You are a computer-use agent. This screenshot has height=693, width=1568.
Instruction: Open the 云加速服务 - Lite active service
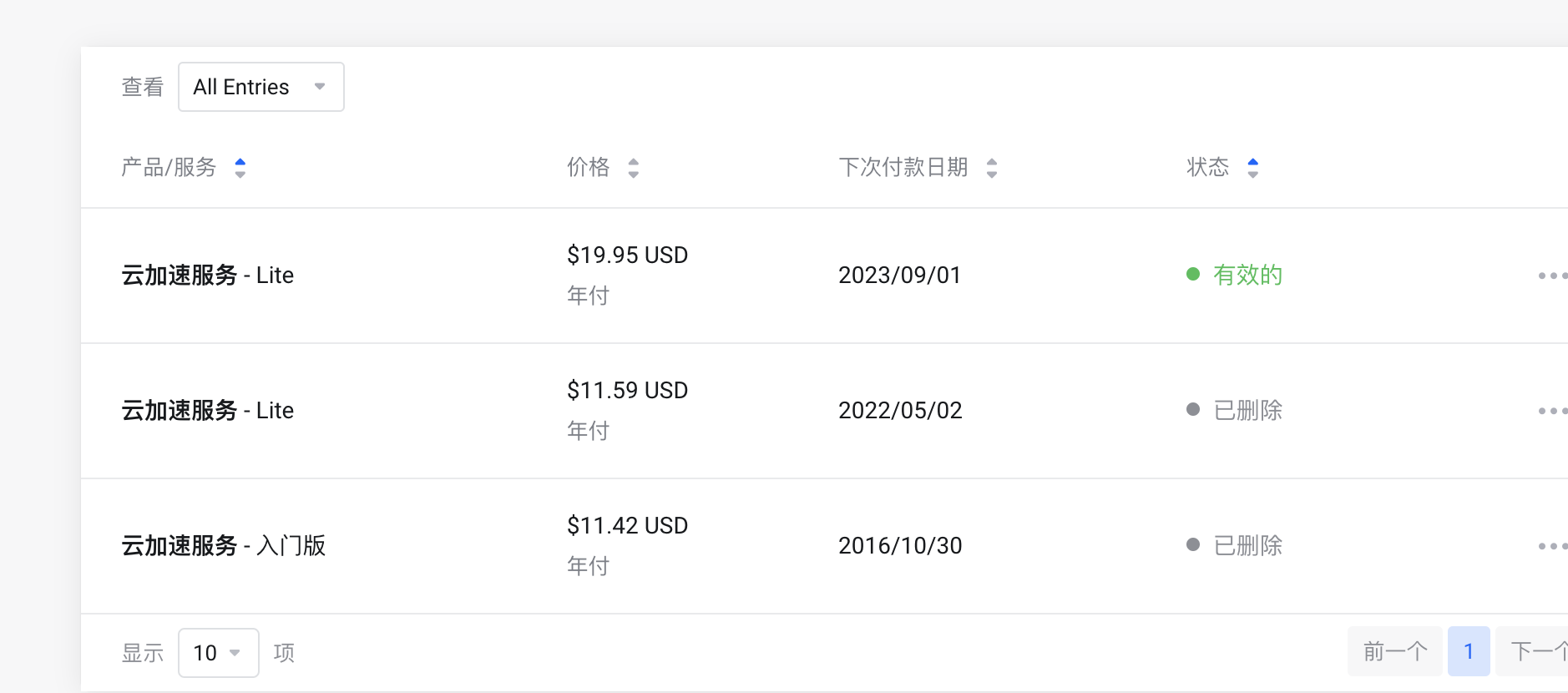pos(208,276)
